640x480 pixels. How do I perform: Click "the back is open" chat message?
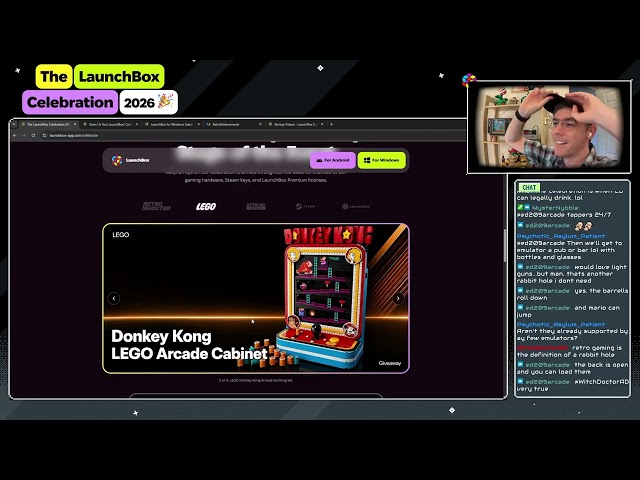pos(572,368)
